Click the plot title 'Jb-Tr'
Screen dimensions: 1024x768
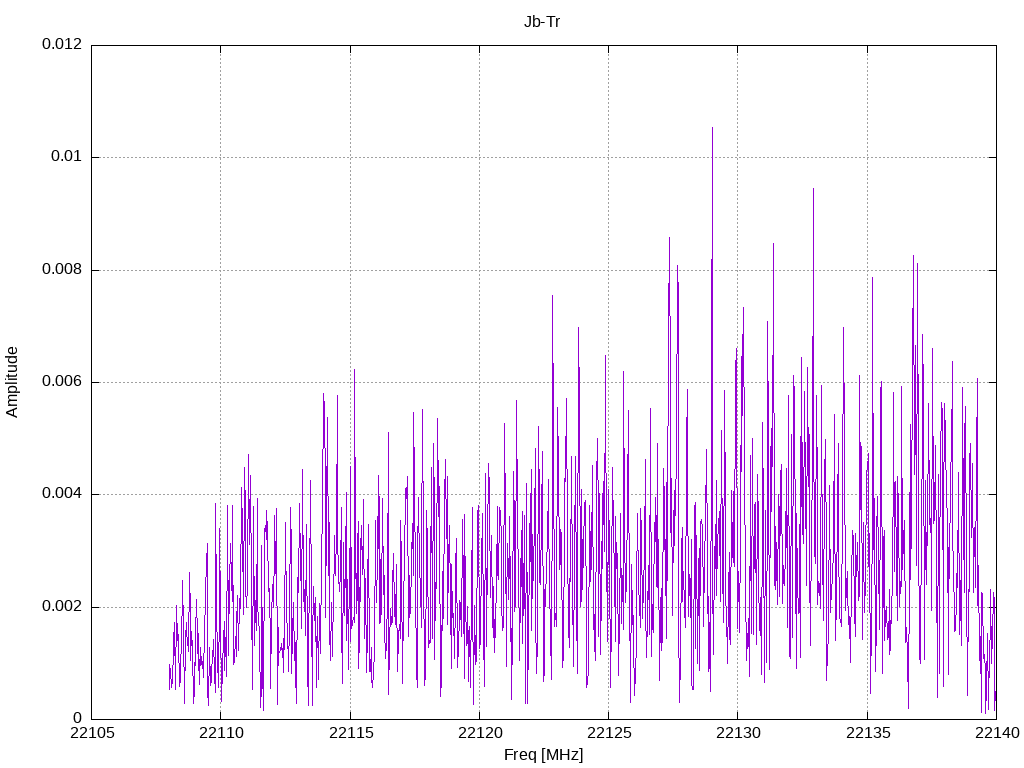point(542,22)
